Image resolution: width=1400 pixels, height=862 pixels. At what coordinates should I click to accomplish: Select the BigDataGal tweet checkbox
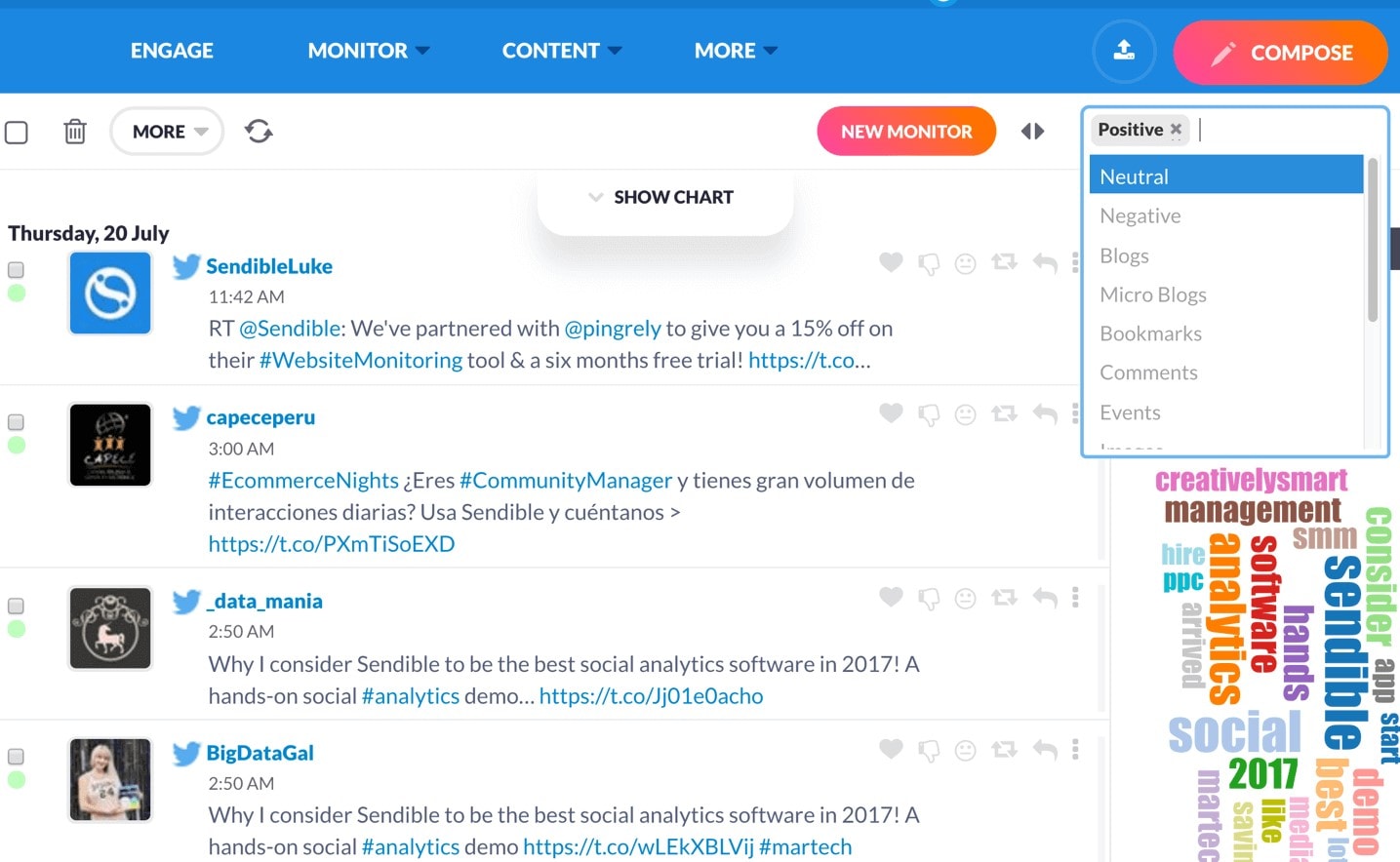coord(16,757)
